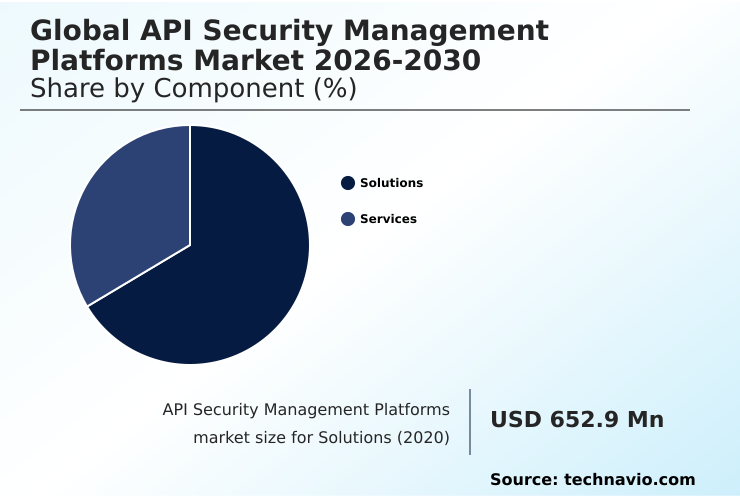Screen dimensions: 740x498
Task: Open the technavio.com source link
Action: [629, 480]
